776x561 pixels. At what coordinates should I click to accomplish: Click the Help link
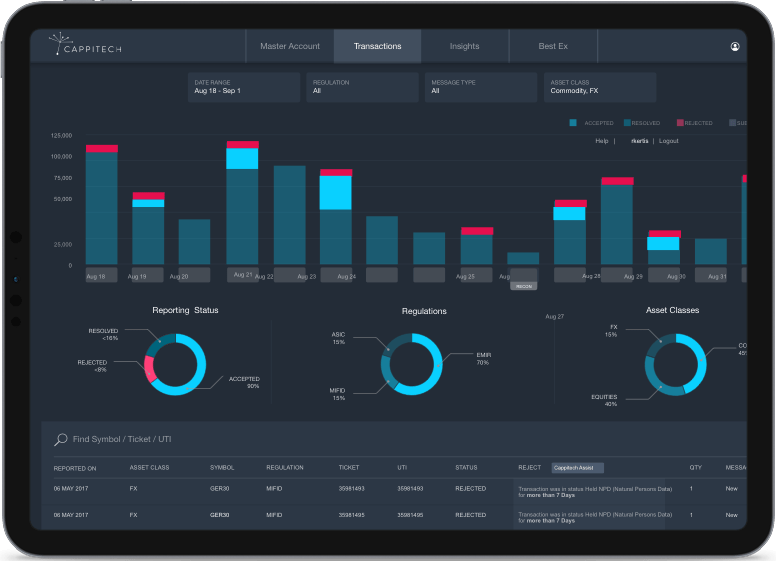[602, 141]
